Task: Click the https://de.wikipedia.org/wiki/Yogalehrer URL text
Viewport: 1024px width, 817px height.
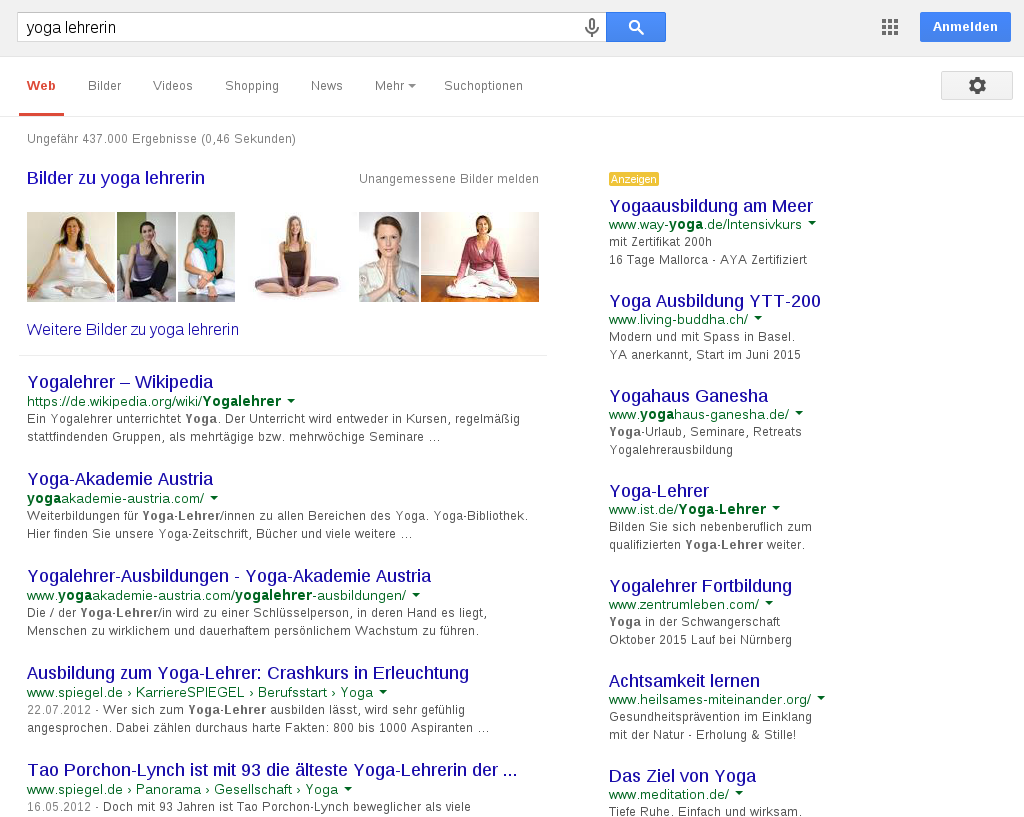Action: [154, 401]
